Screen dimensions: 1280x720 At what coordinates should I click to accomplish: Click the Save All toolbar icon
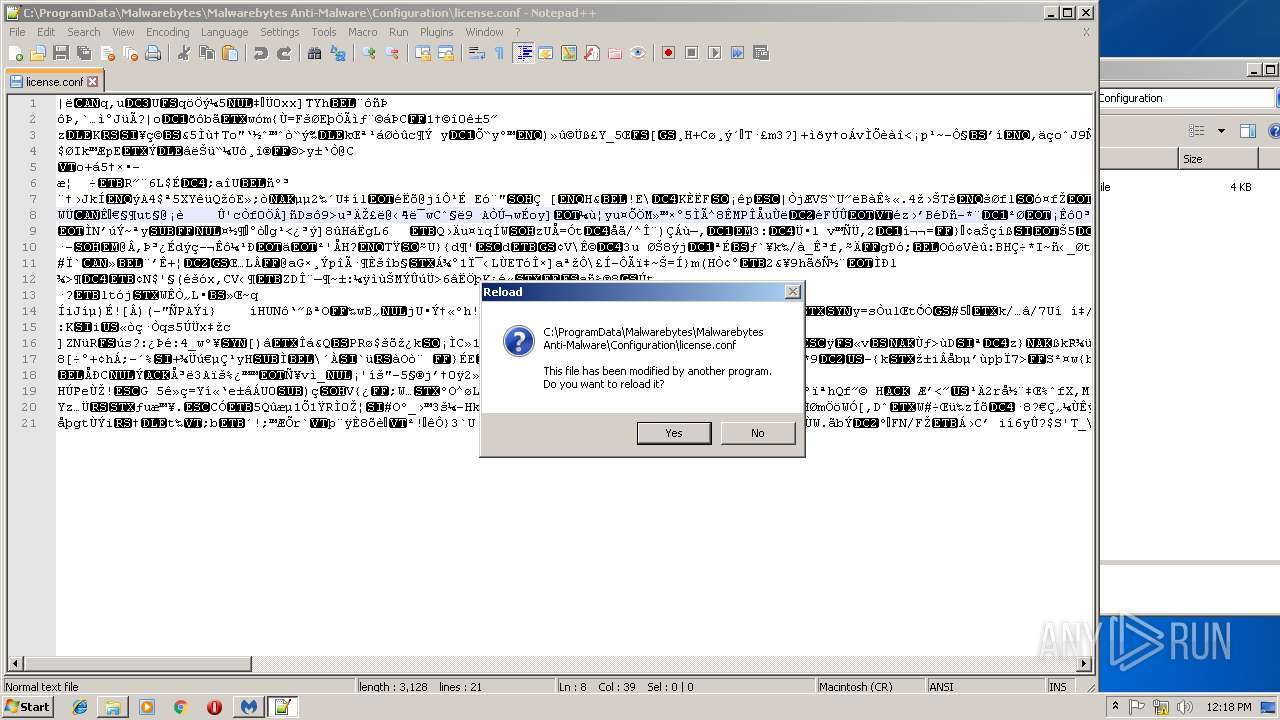click(82, 53)
